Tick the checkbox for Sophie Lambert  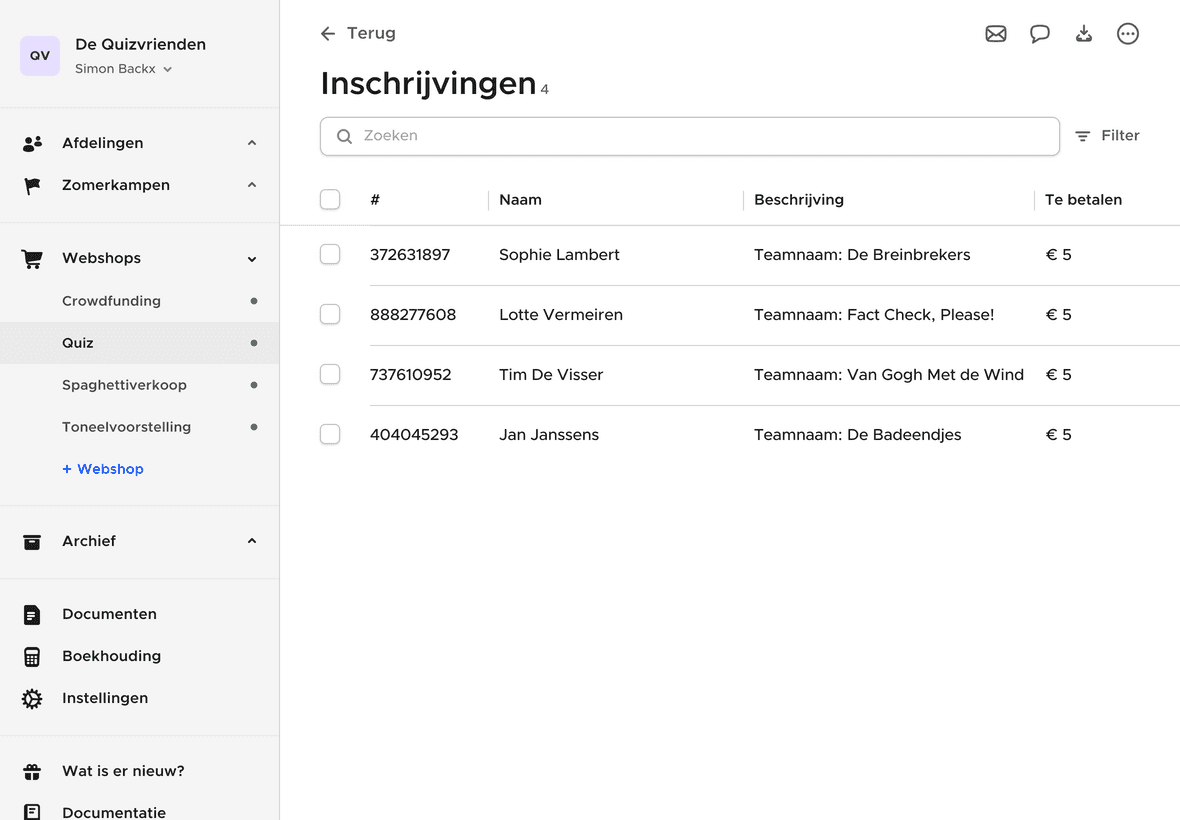[x=330, y=255]
